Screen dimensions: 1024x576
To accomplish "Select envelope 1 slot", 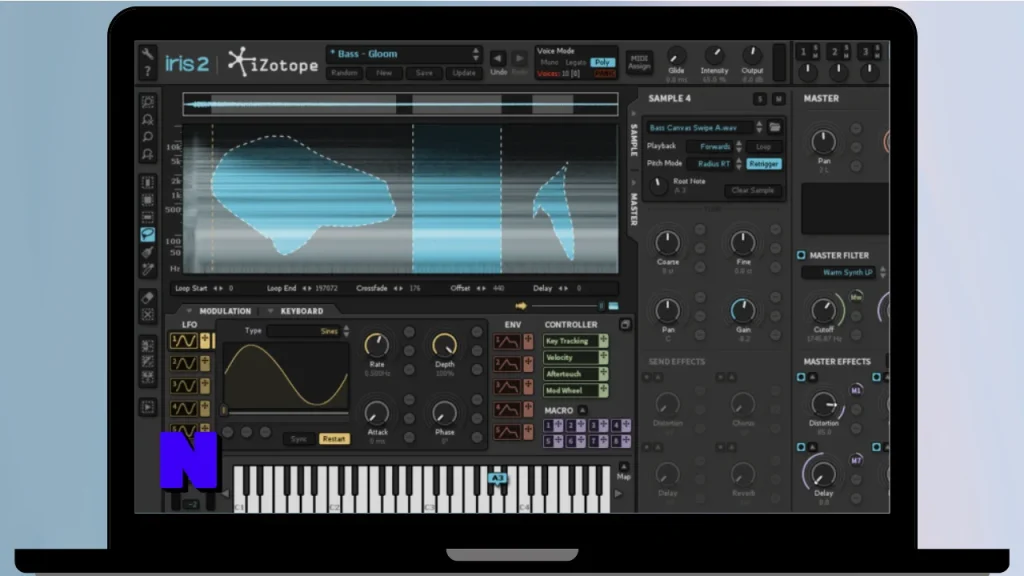I will [x=507, y=342].
